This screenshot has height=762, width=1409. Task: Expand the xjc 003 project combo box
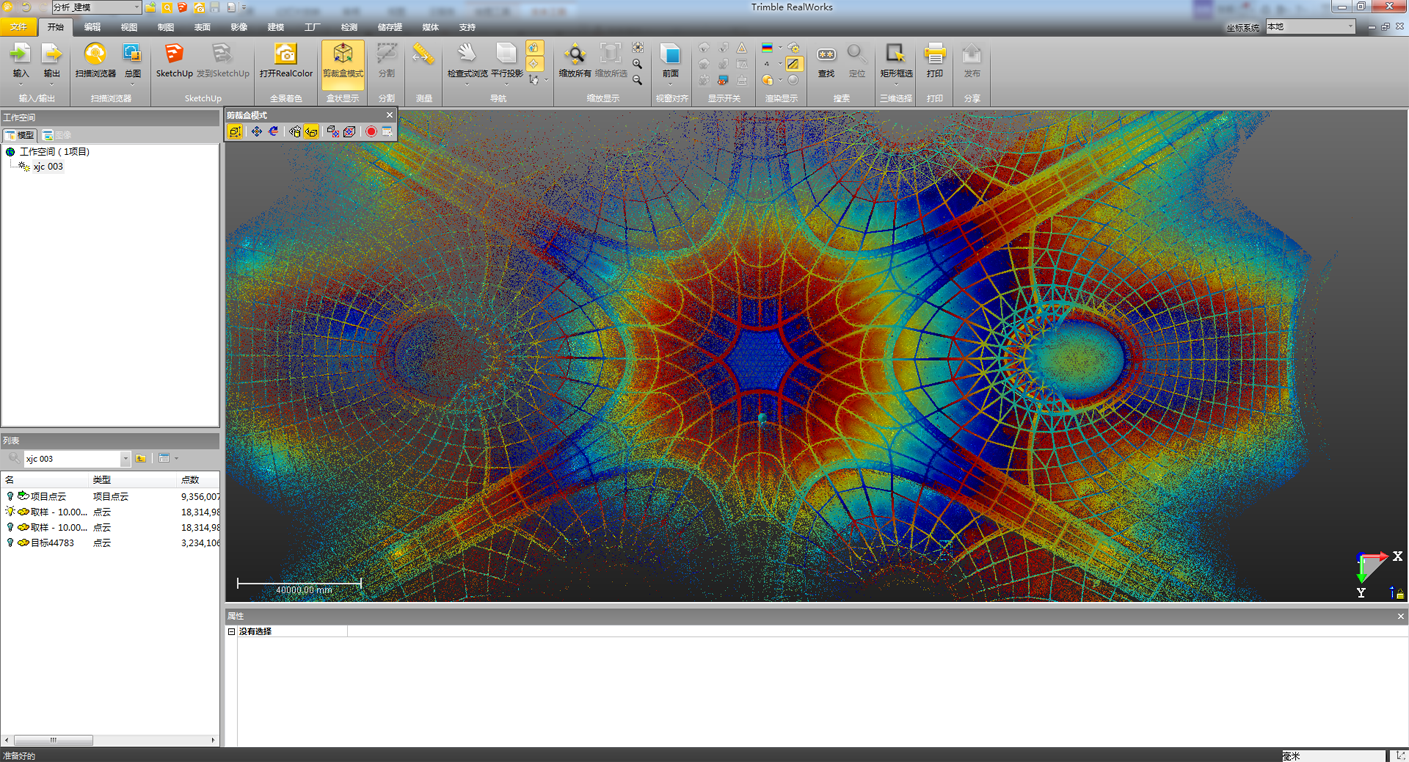click(x=125, y=459)
